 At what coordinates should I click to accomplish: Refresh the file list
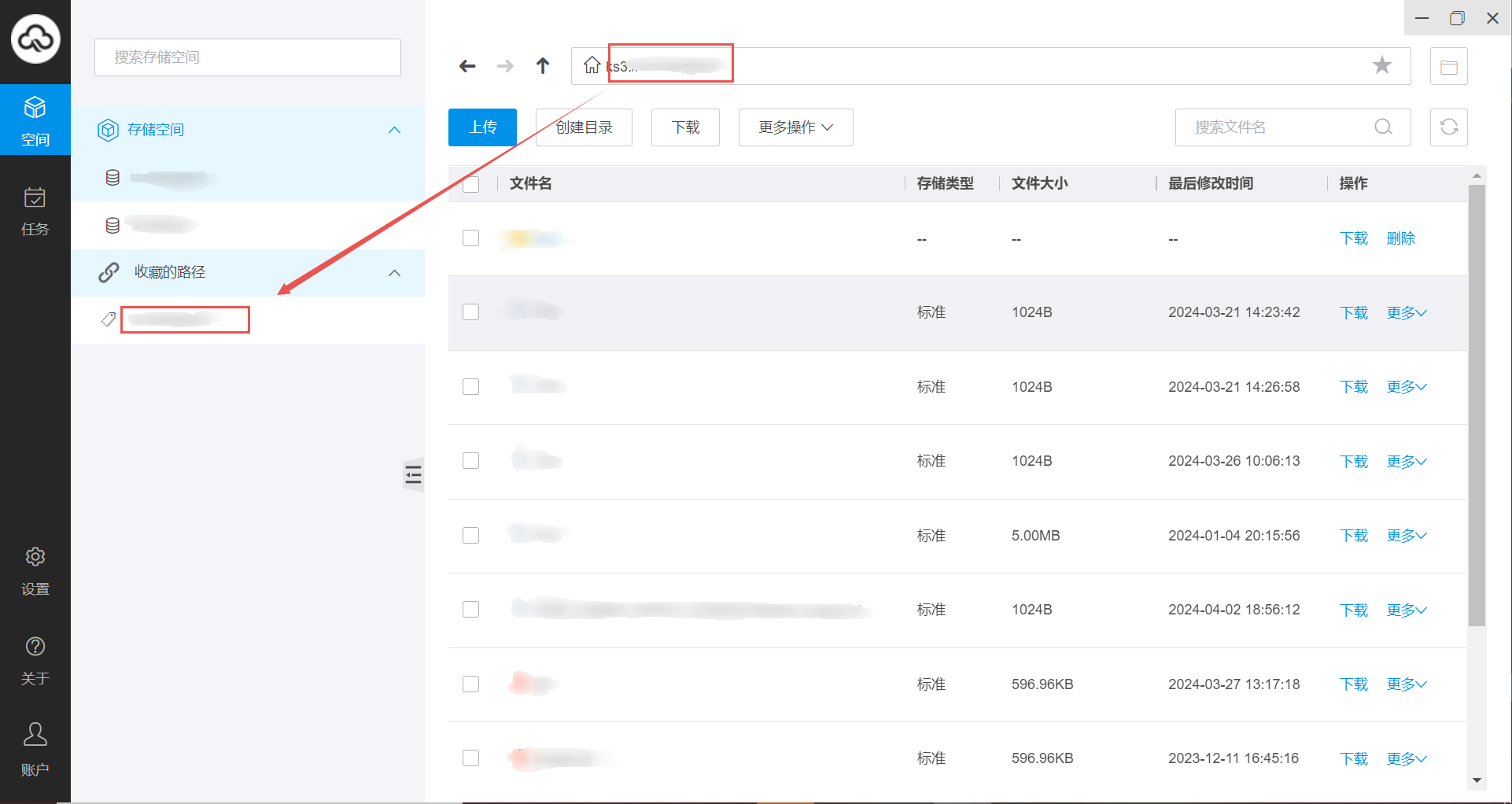coord(1448,127)
